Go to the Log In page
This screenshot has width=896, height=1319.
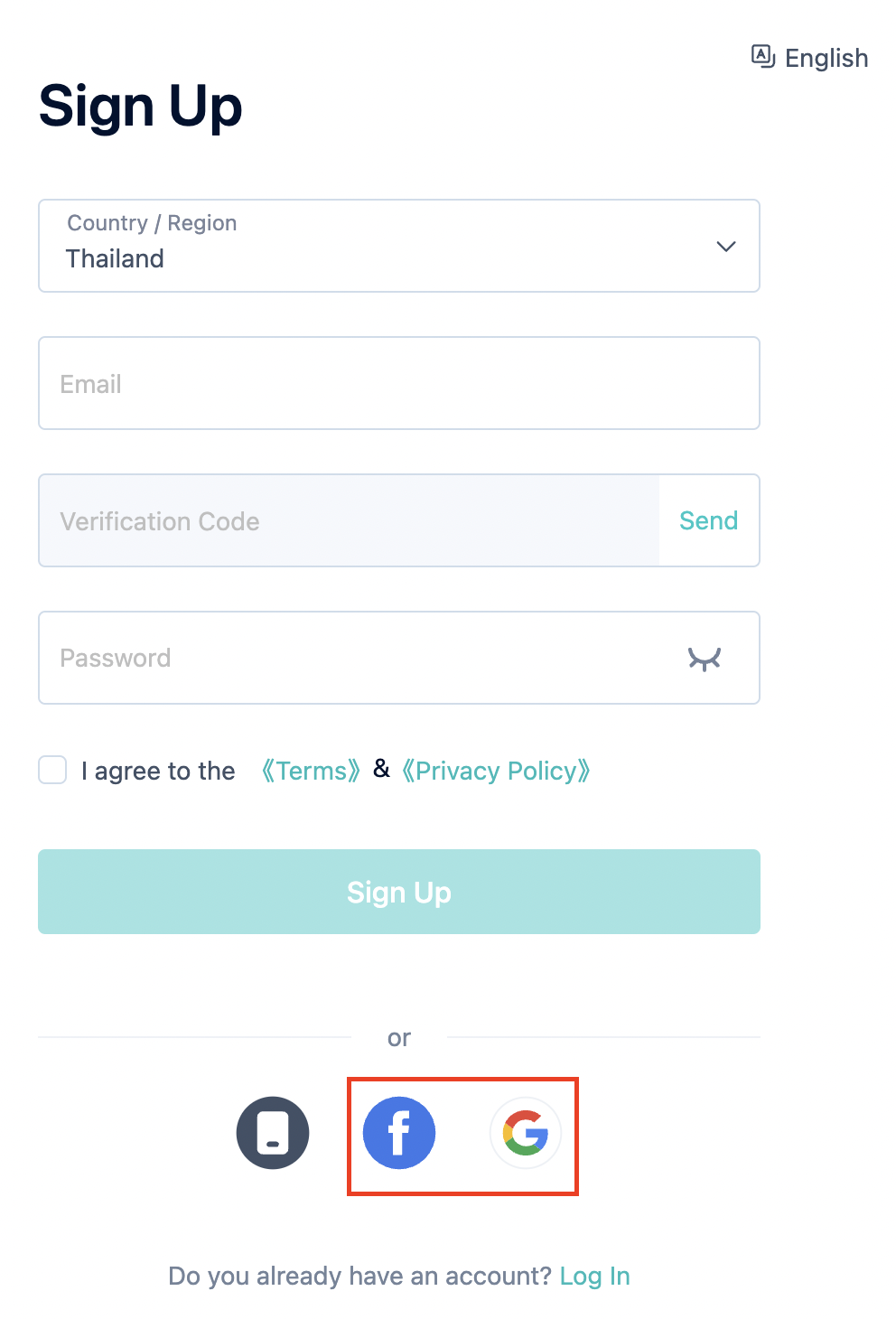[595, 1276]
